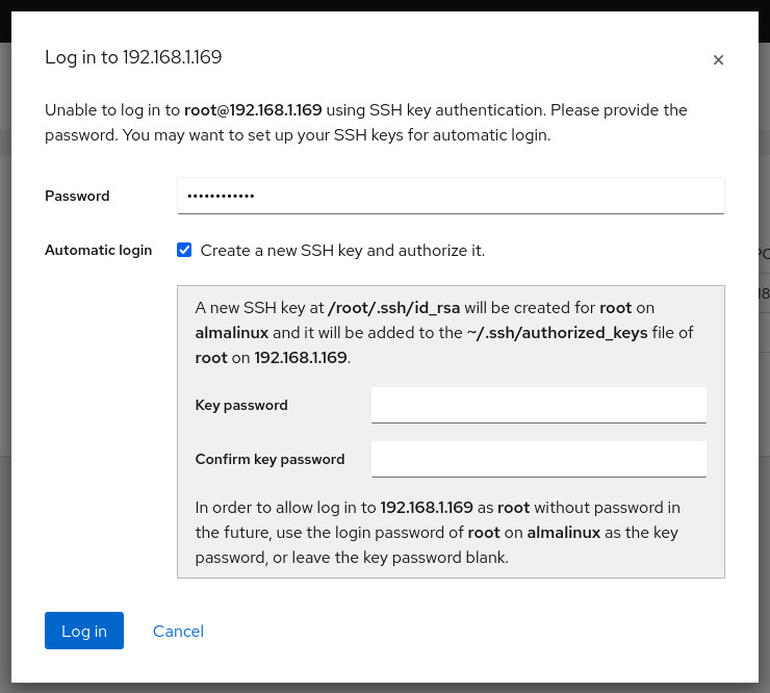
Task: Click the bold root@192.168.1.169 text
Action: tap(253, 110)
